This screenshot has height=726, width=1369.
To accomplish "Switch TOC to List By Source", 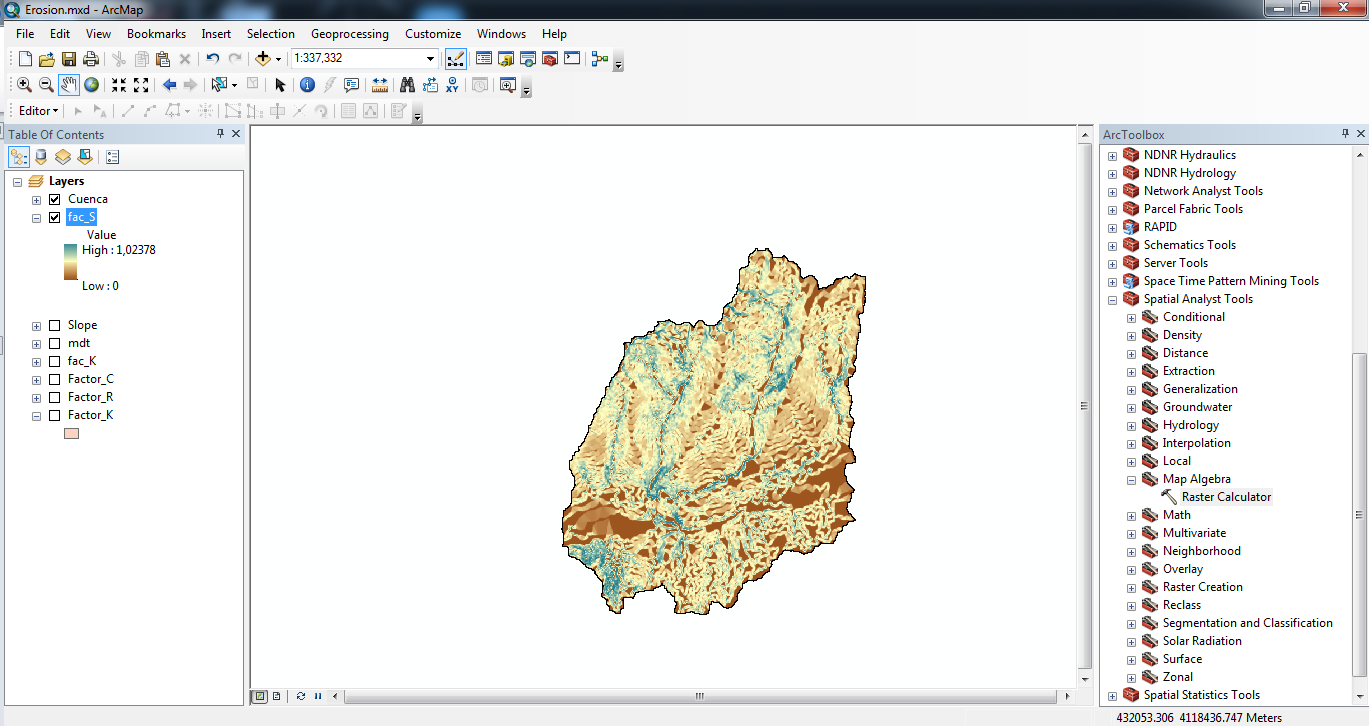I will [41, 157].
